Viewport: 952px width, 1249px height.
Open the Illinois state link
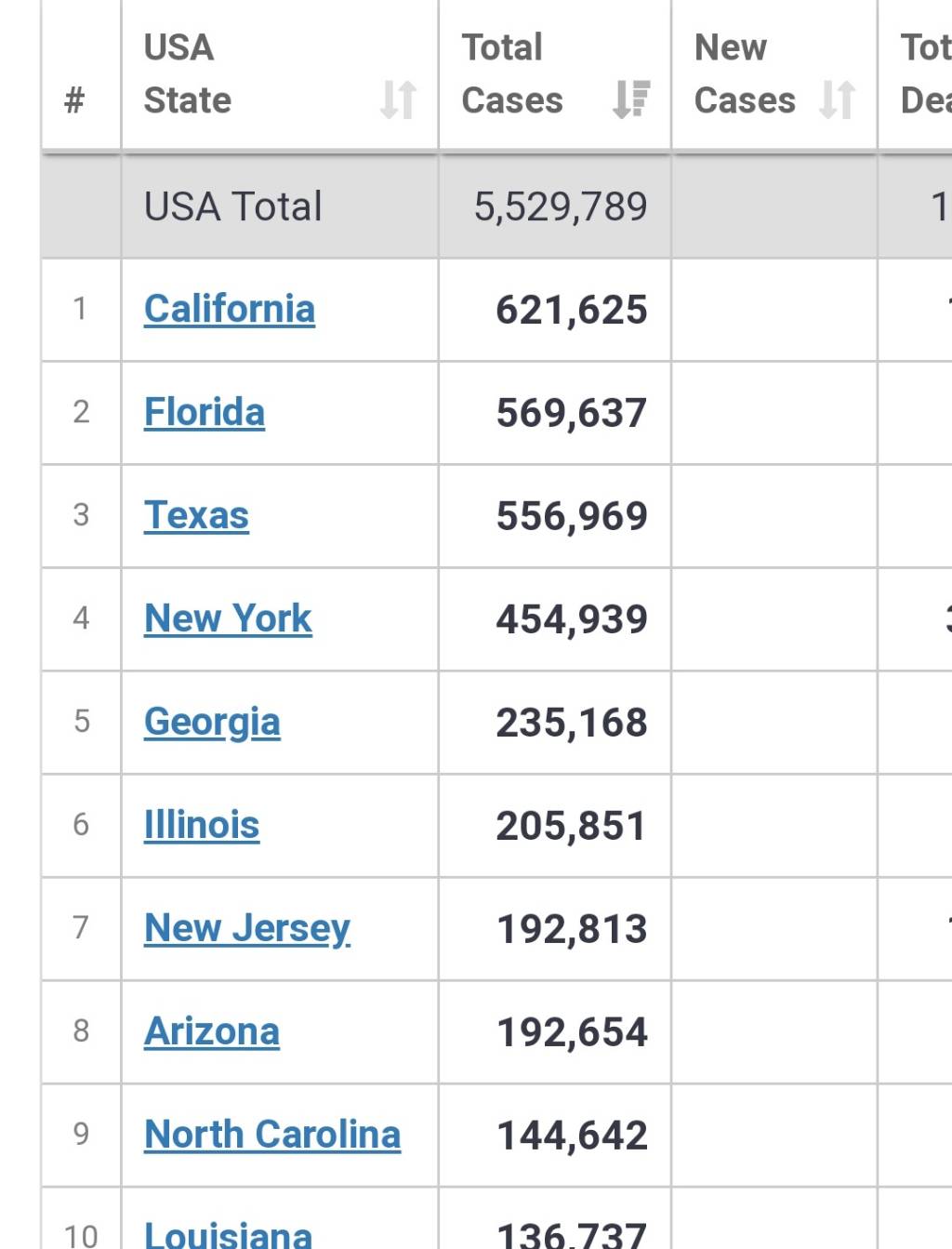pos(202,825)
